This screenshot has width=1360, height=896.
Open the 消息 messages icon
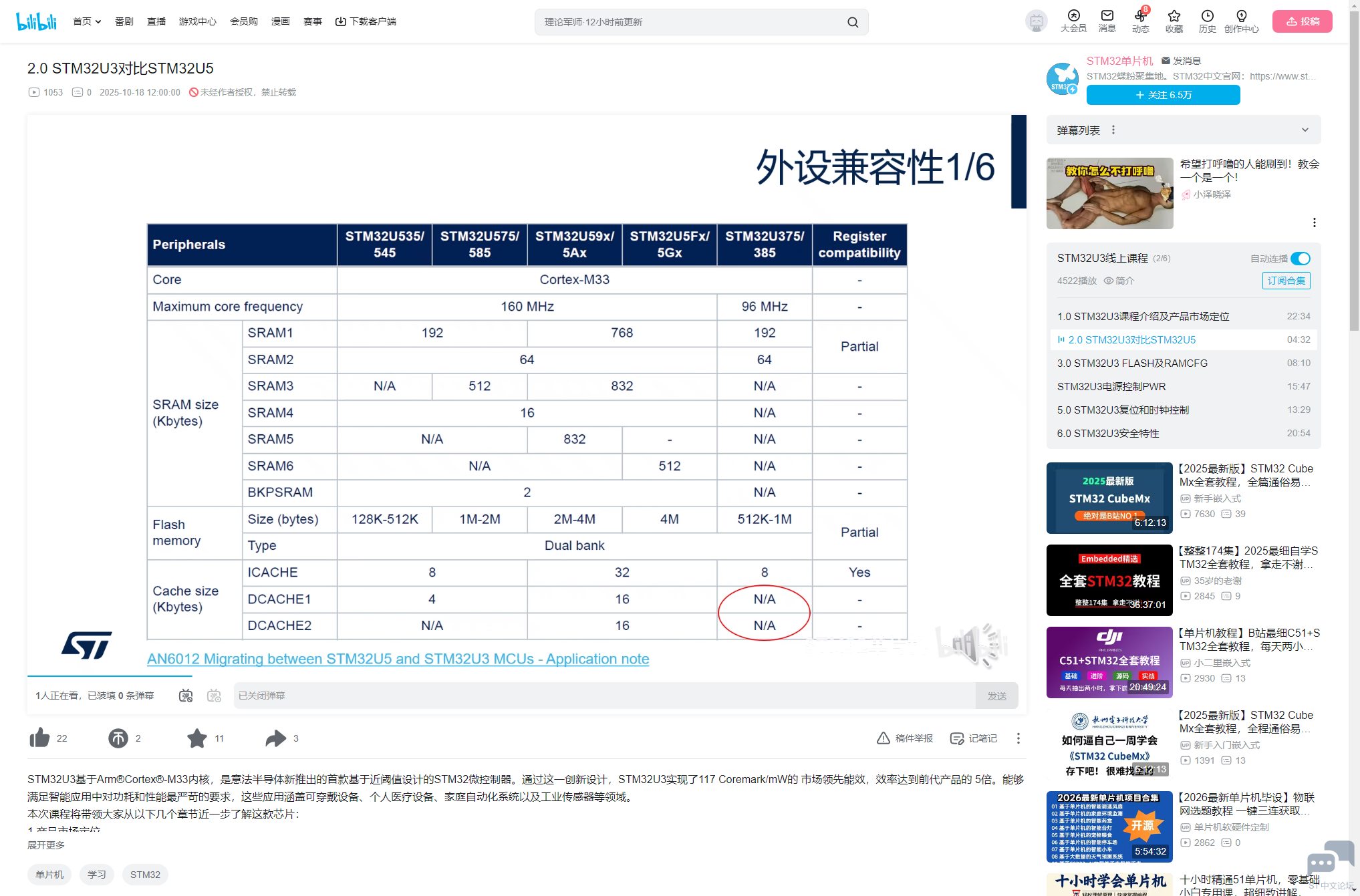click(x=1107, y=21)
